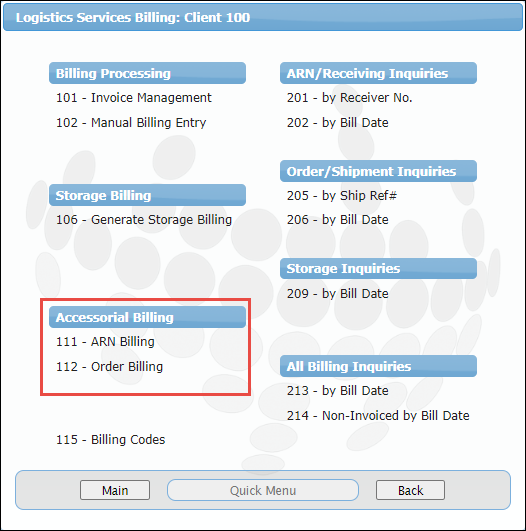Screen dimensions: 526x531
Task: Open 111 - ARN Billing
Action: (x=105, y=342)
